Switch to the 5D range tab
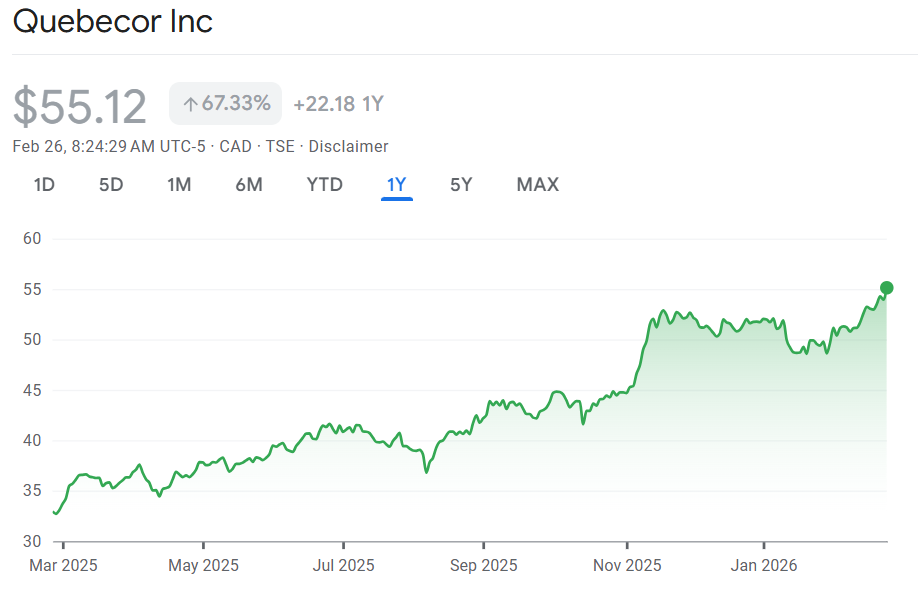The image size is (918, 592). pos(111,184)
